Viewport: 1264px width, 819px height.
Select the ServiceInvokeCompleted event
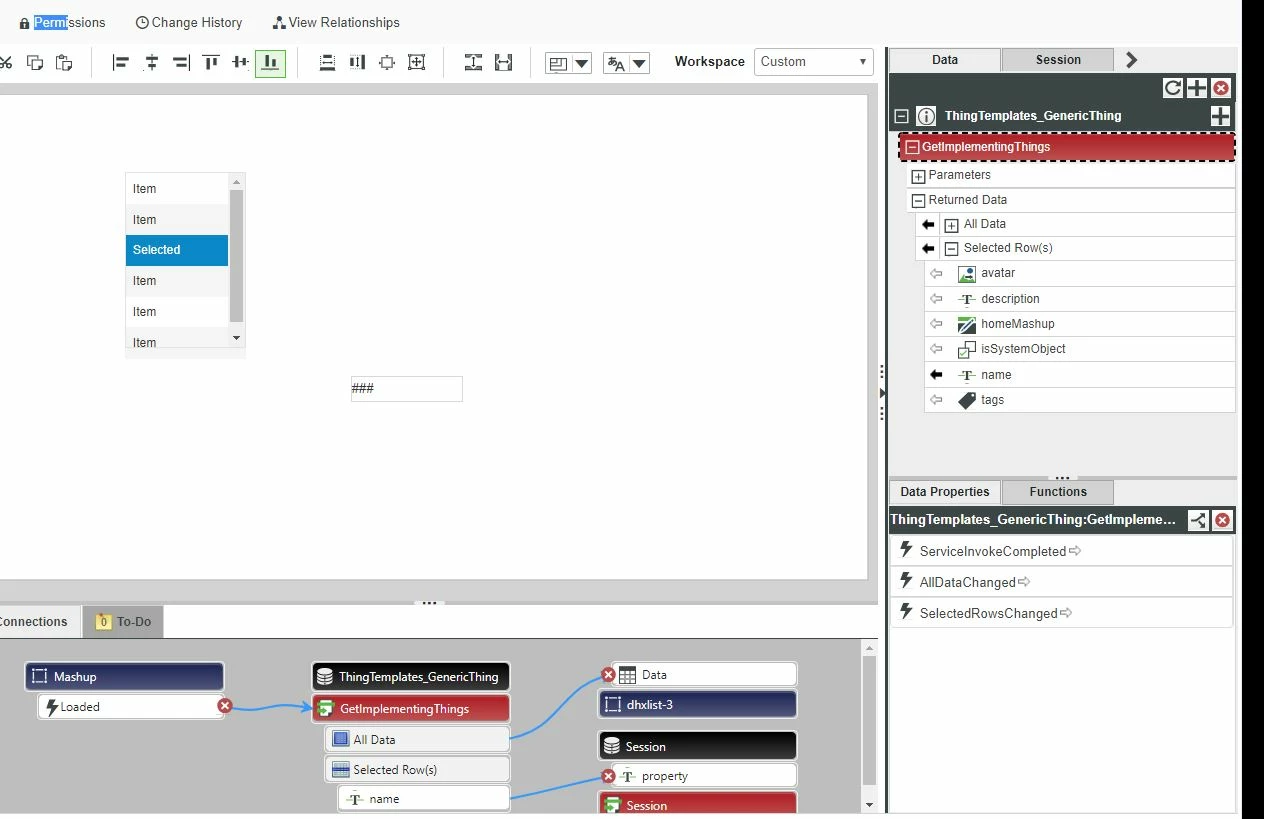click(x=1061, y=551)
